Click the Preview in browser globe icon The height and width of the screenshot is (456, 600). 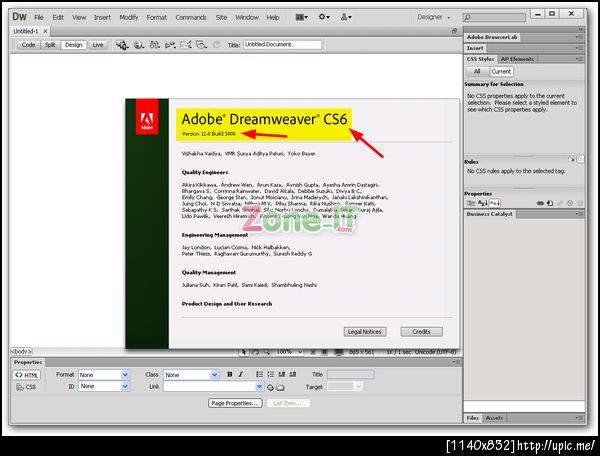point(139,45)
